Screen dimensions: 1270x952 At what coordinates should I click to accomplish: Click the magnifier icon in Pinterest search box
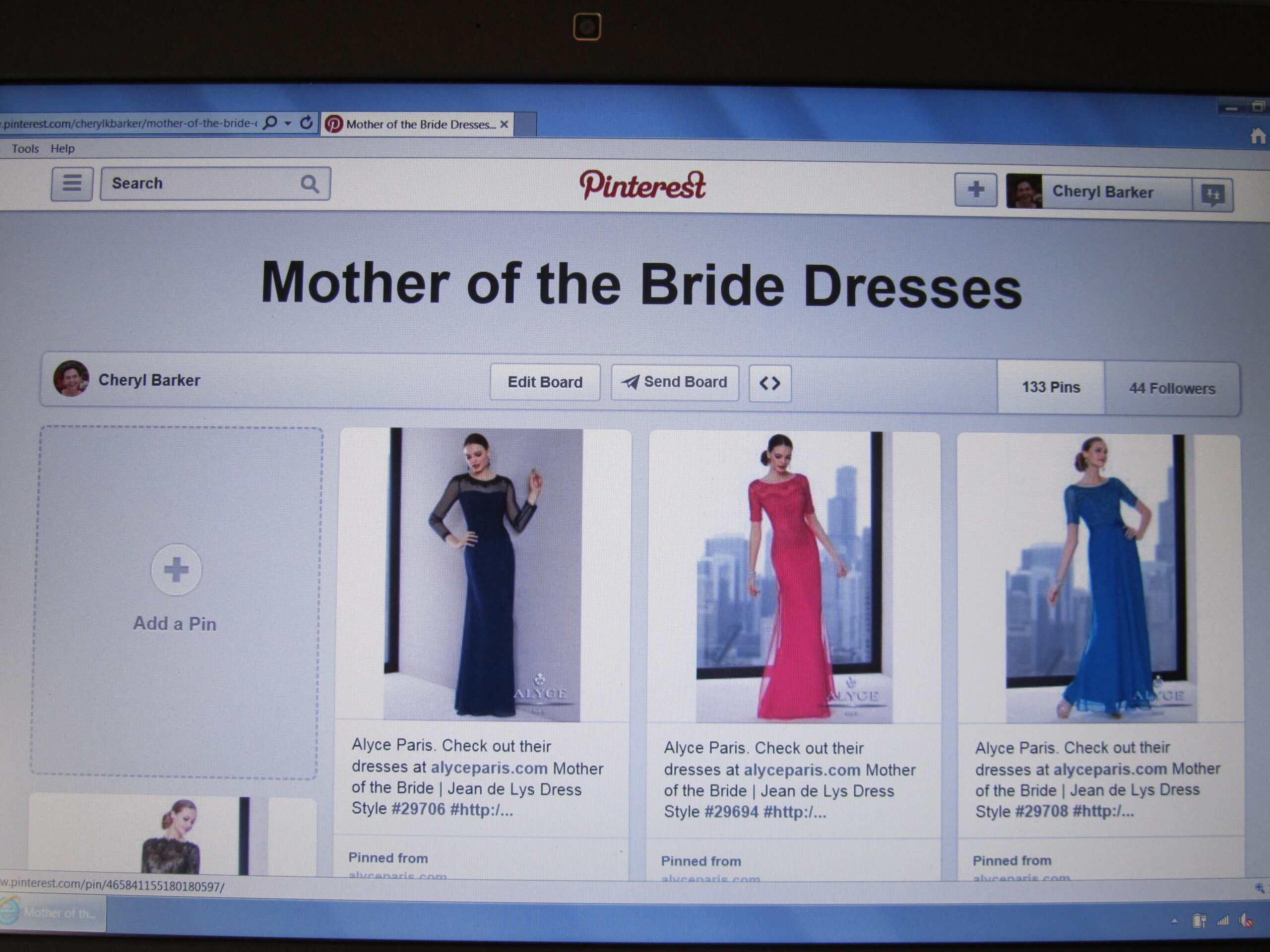[310, 184]
